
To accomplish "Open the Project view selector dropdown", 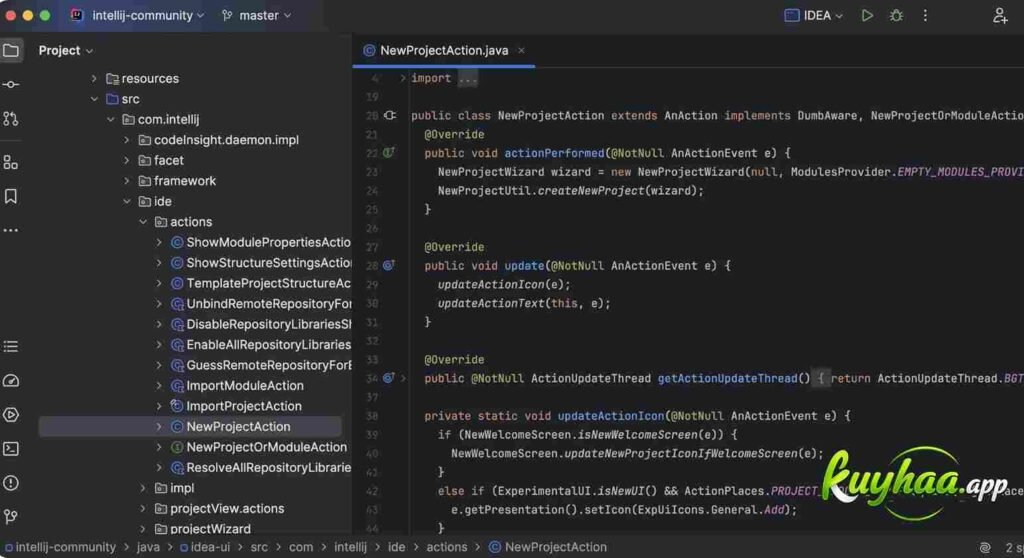I will 65,50.
